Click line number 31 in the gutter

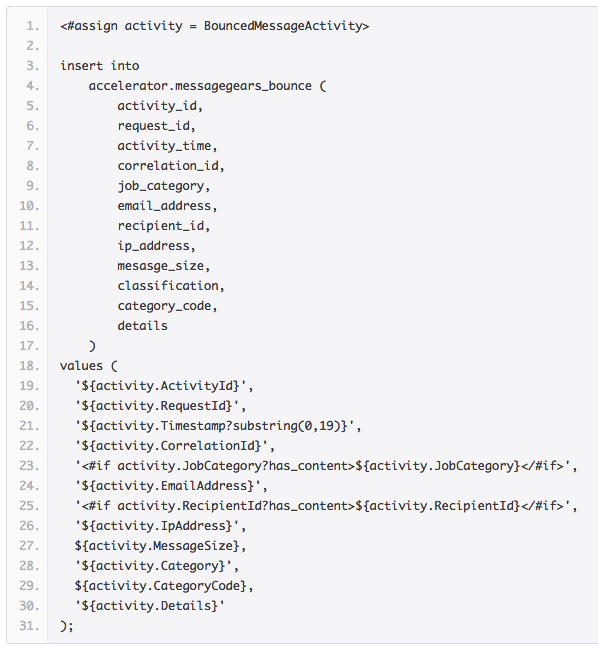point(29,626)
